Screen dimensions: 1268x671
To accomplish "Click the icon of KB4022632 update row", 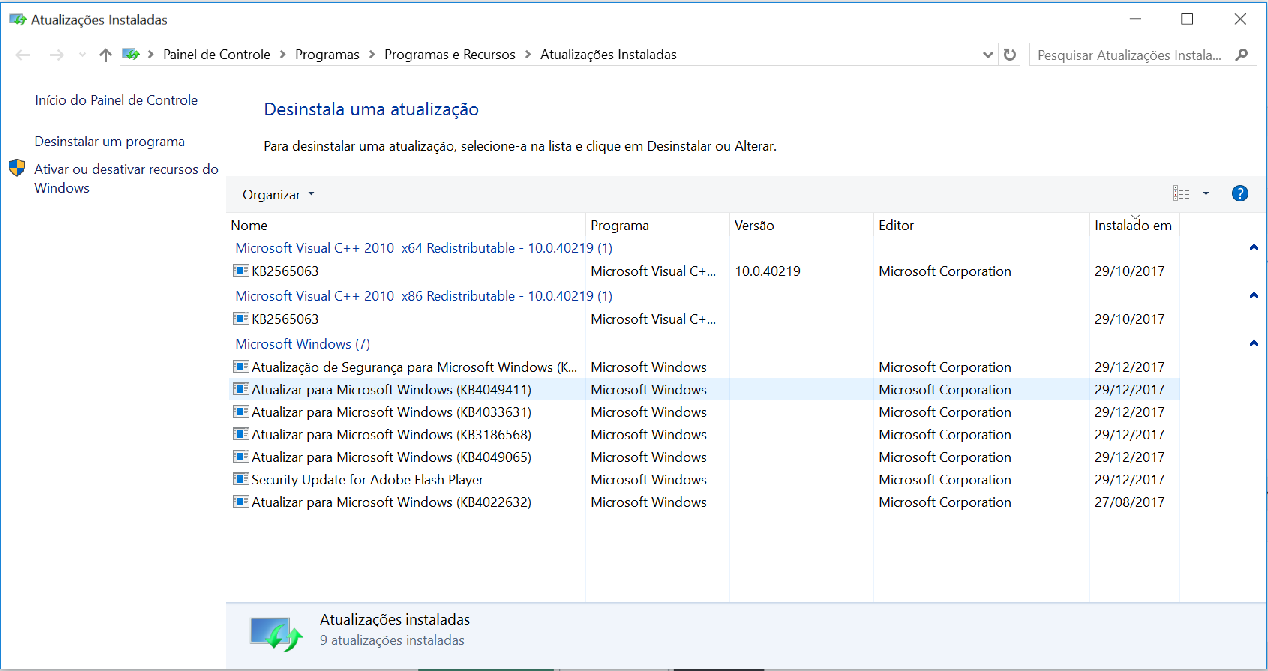I will (x=240, y=501).
